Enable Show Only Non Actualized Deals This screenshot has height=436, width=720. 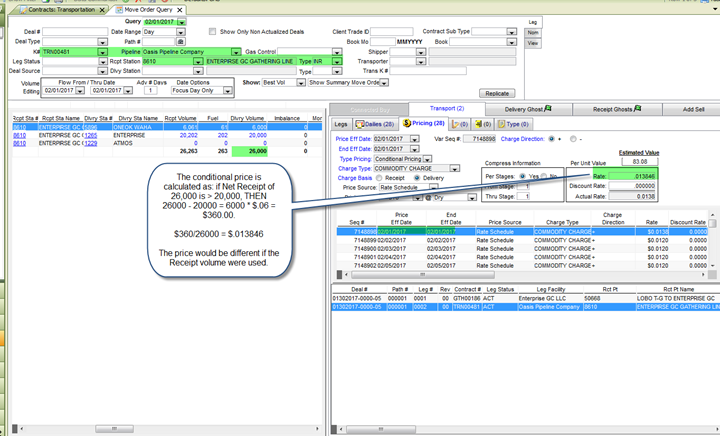point(212,32)
